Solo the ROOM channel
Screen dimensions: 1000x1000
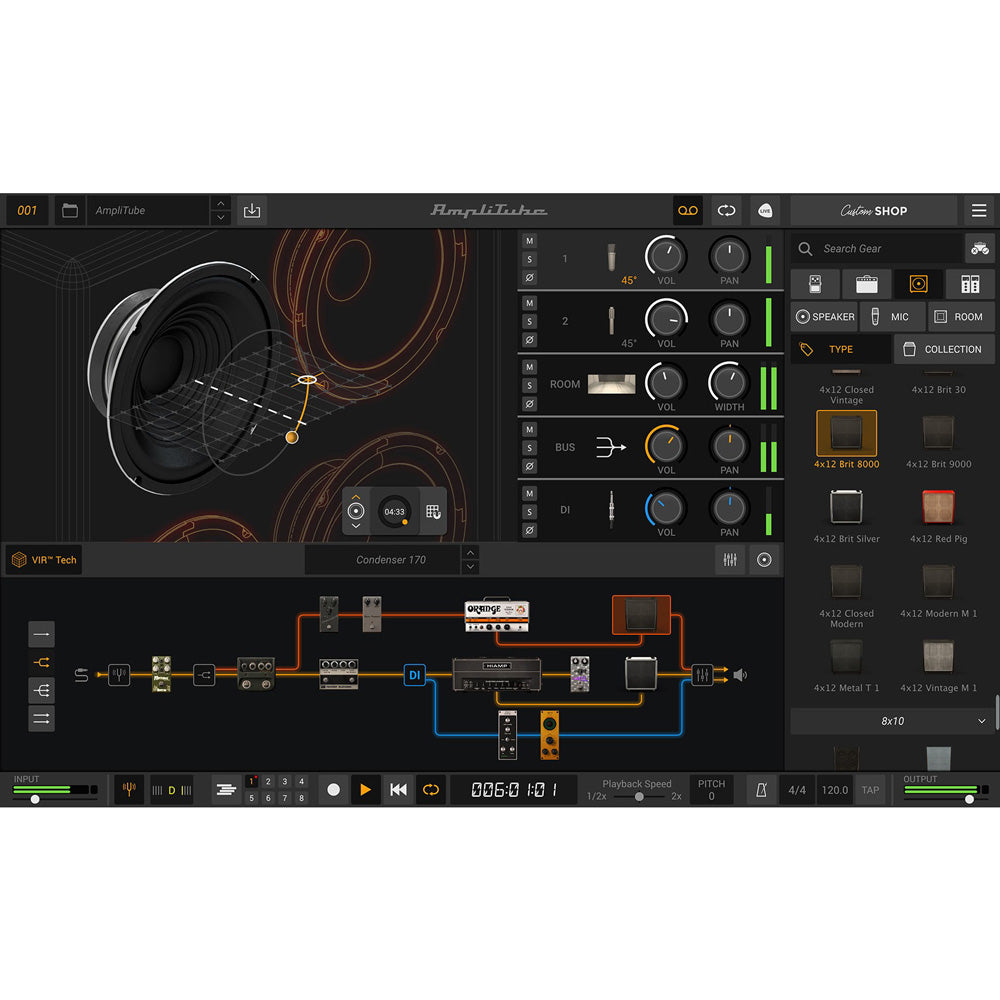point(529,385)
